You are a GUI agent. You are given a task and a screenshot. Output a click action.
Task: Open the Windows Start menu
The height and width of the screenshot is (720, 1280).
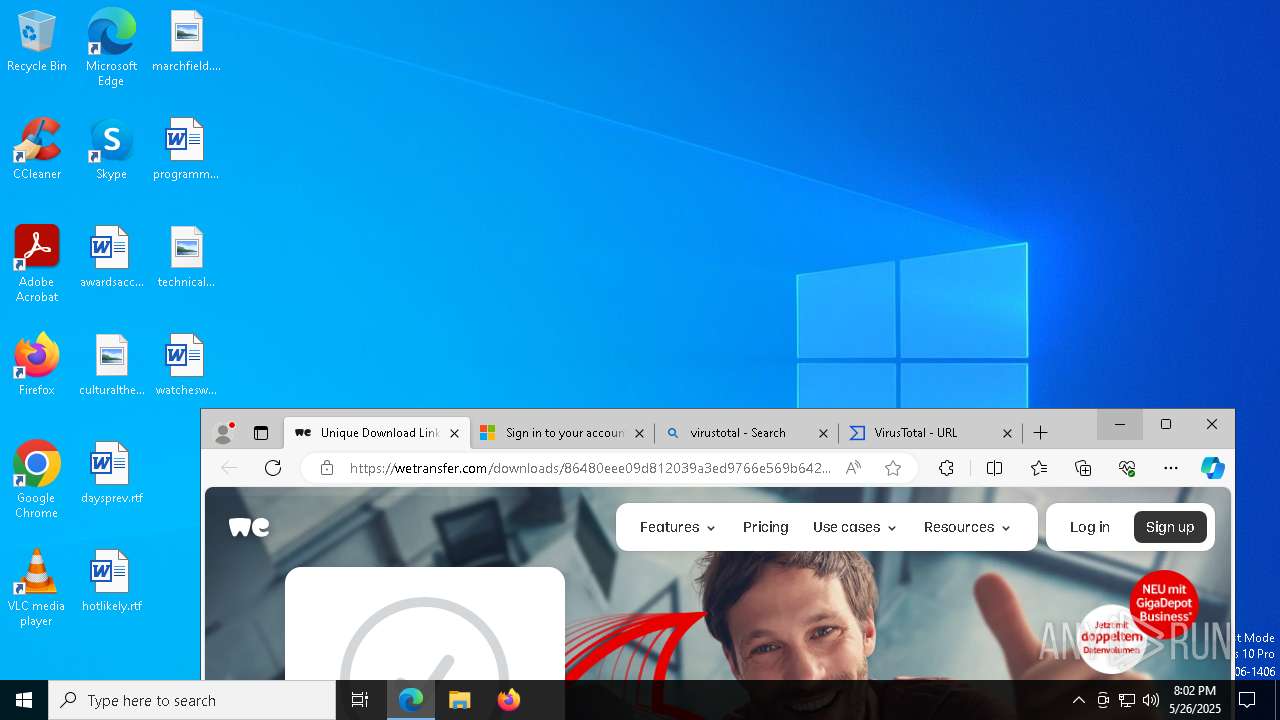coord(24,700)
